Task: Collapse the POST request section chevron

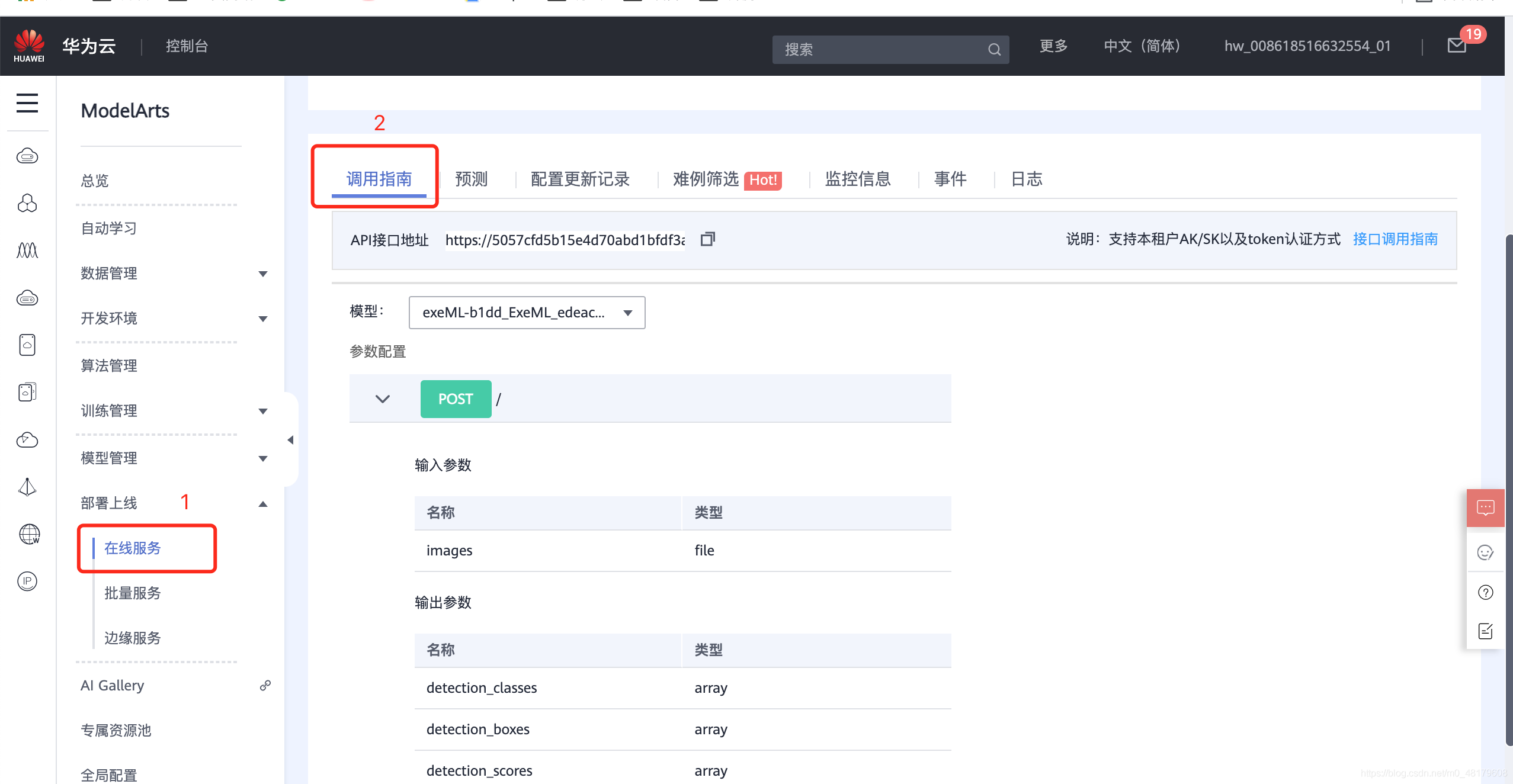Action: [383, 399]
